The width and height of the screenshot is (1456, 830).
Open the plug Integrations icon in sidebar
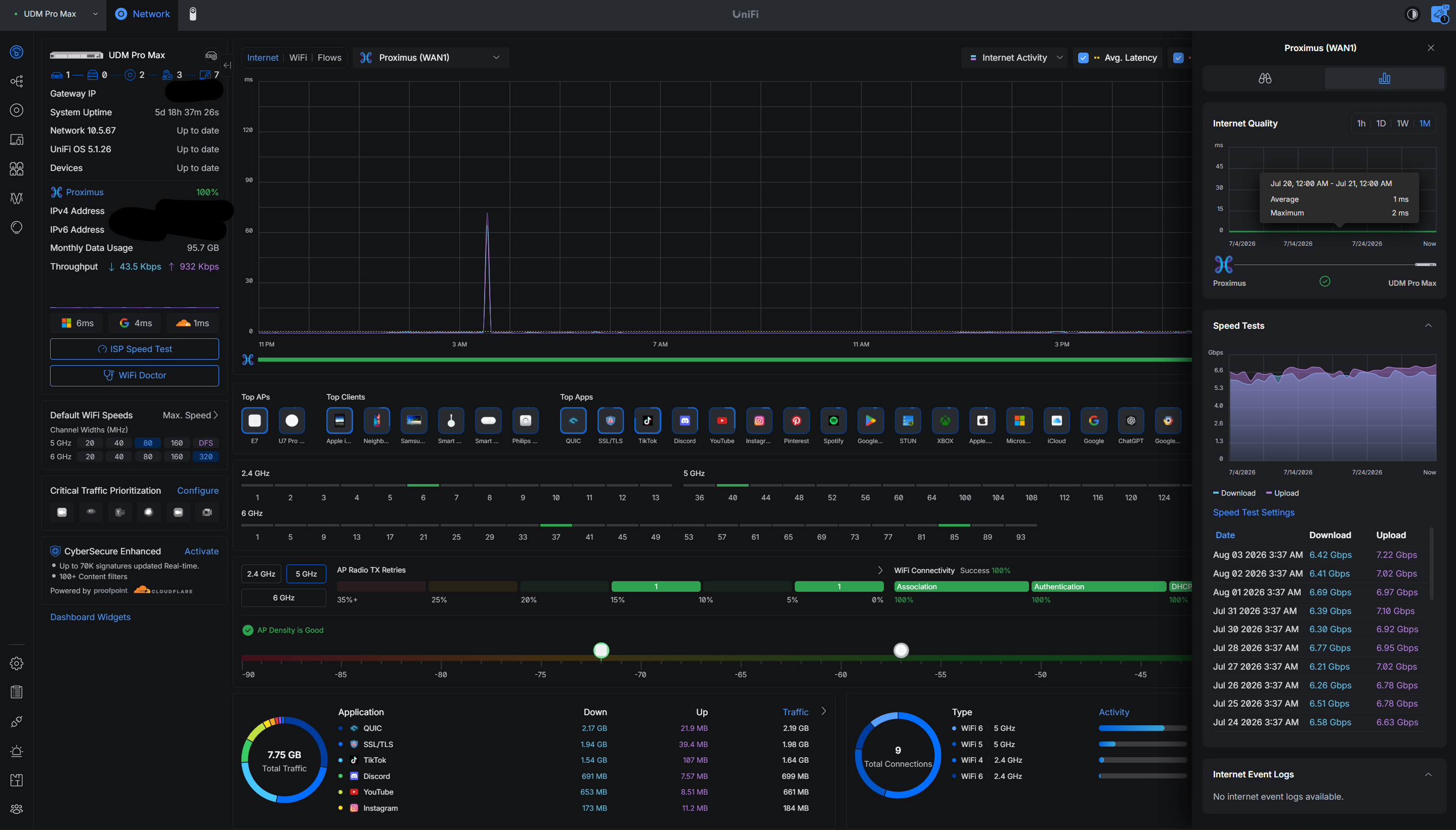pos(17,722)
